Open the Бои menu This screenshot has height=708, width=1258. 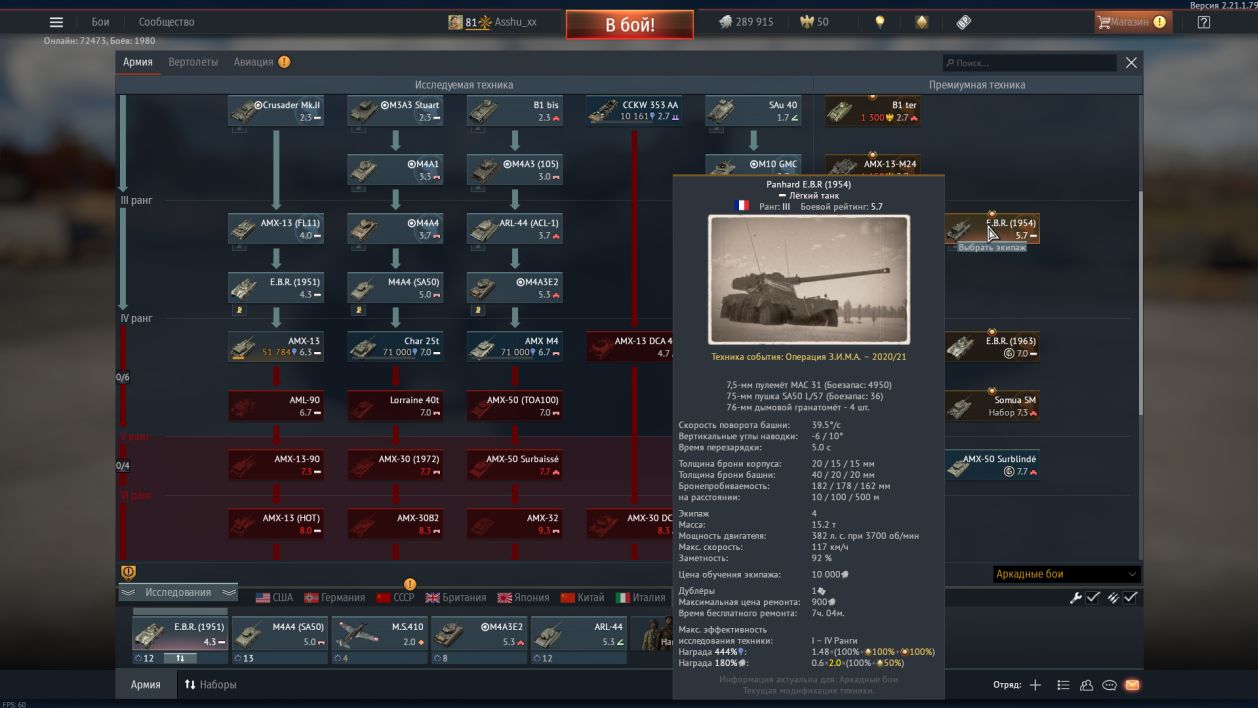point(101,22)
